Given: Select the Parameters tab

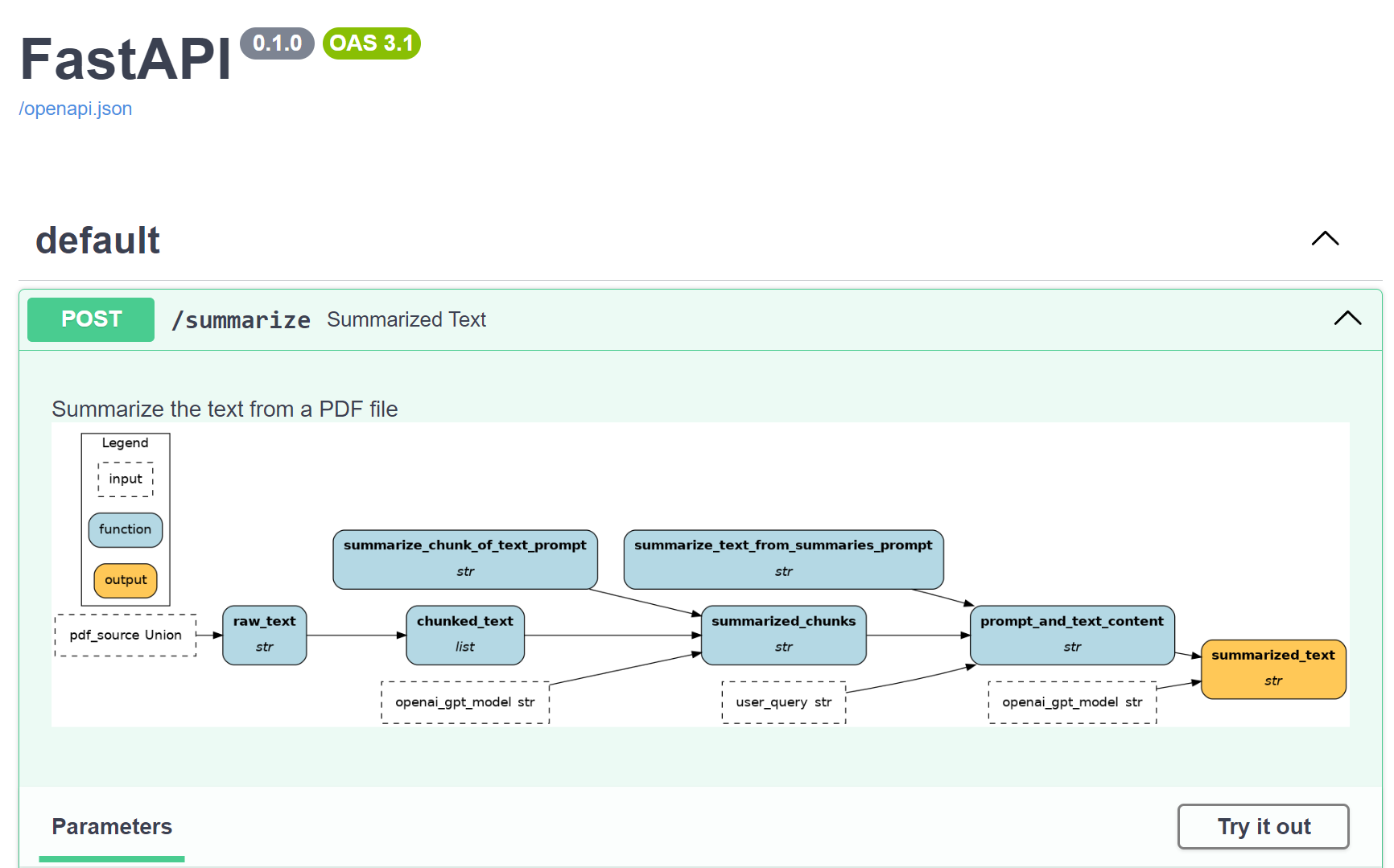Looking at the screenshot, I should pos(112,827).
